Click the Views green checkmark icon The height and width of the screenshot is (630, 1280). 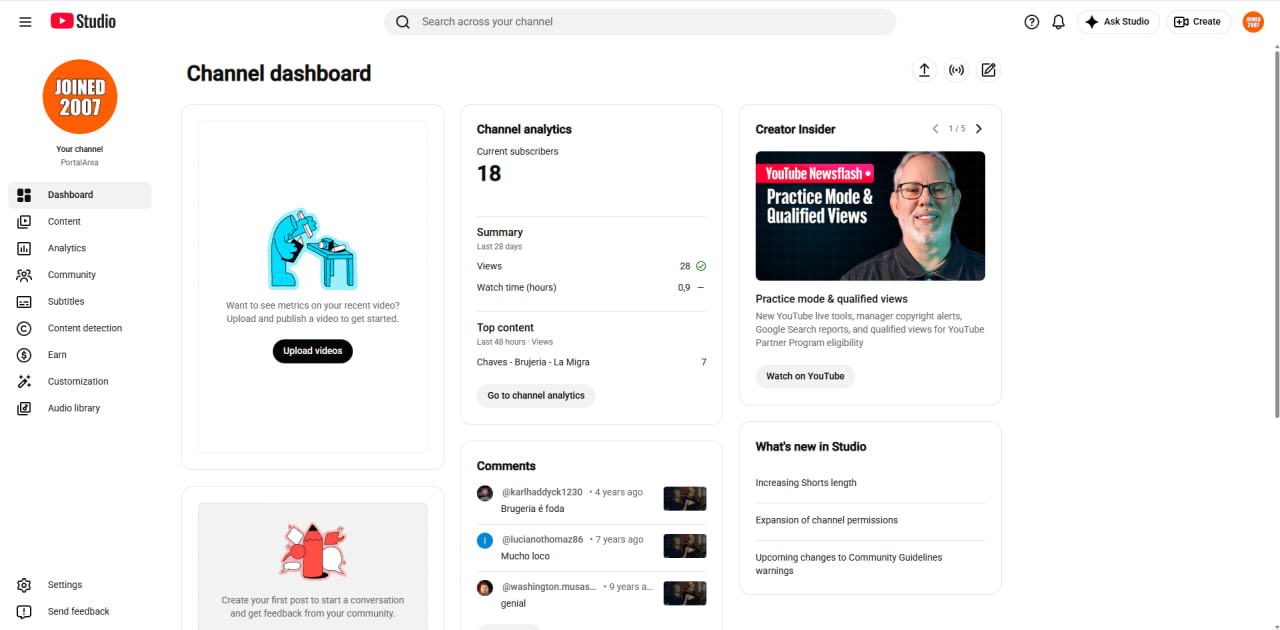pyautogui.click(x=701, y=266)
